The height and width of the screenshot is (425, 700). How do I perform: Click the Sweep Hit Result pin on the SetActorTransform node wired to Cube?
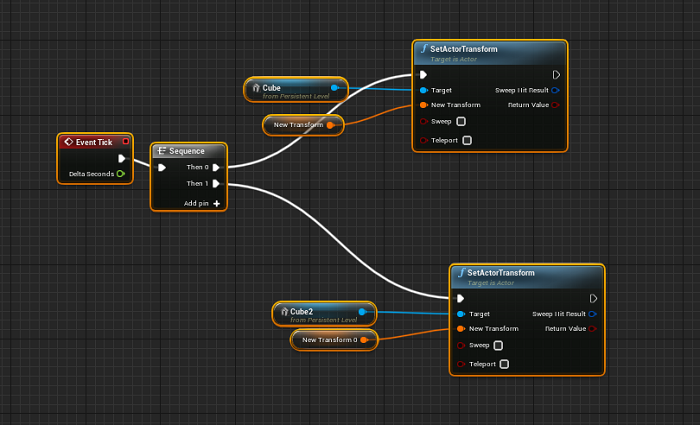click(x=555, y=90)
